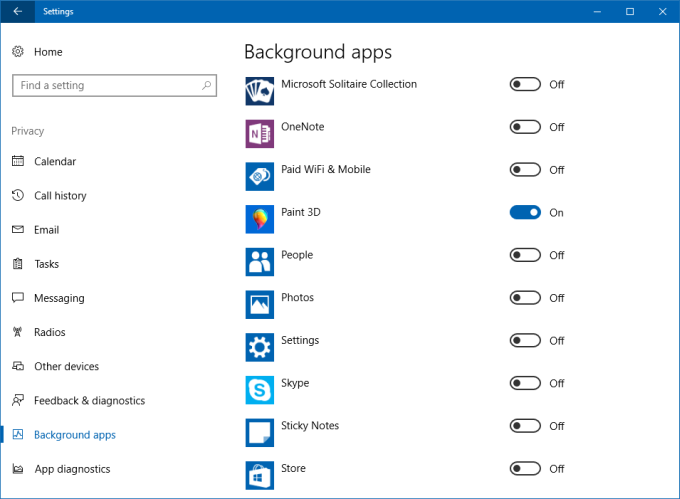Click the People app icon
Image resolution: width=680 pixels, height=499 pixels.
point(259,262)
